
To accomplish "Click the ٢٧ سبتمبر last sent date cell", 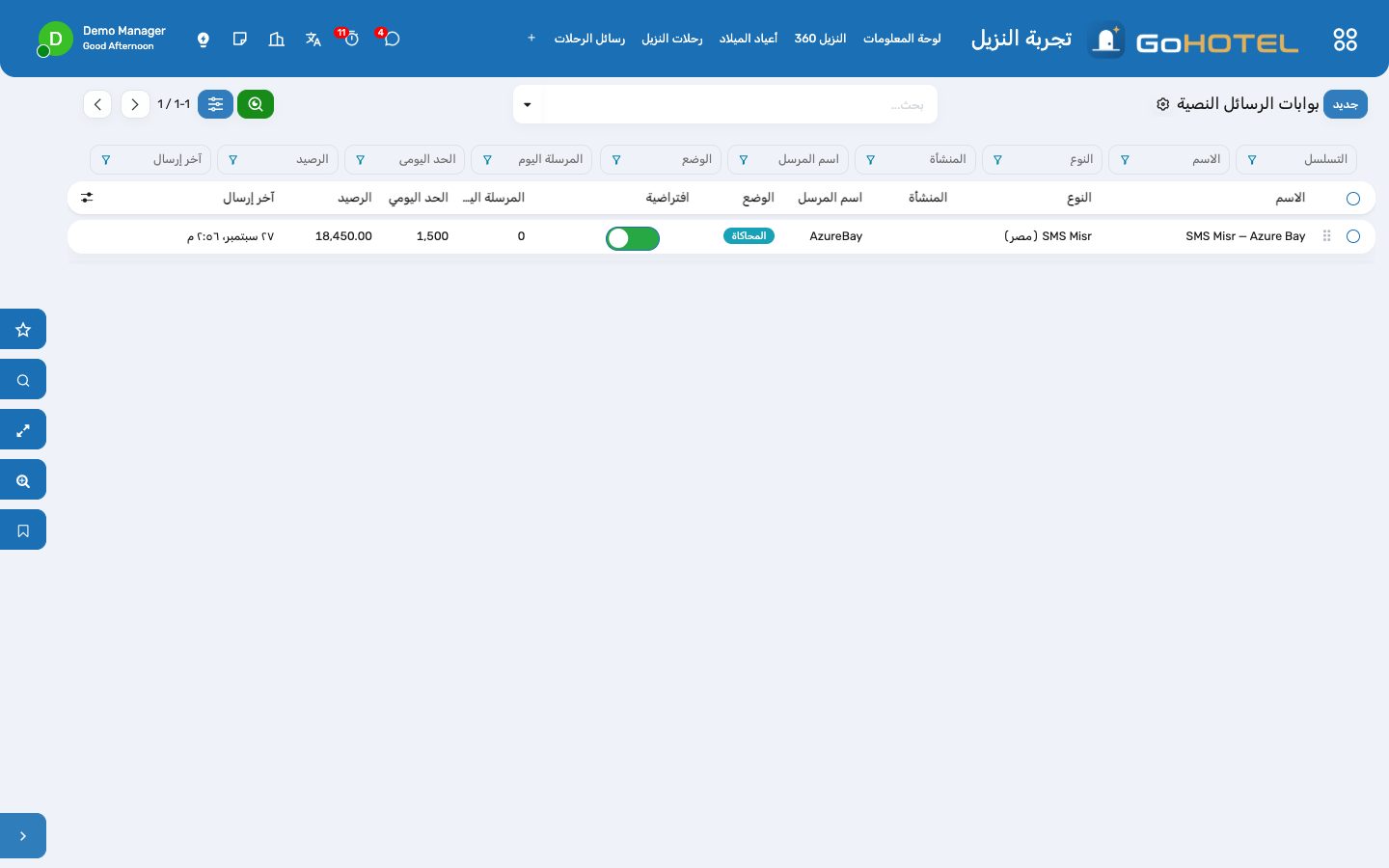I will (231, 236).
